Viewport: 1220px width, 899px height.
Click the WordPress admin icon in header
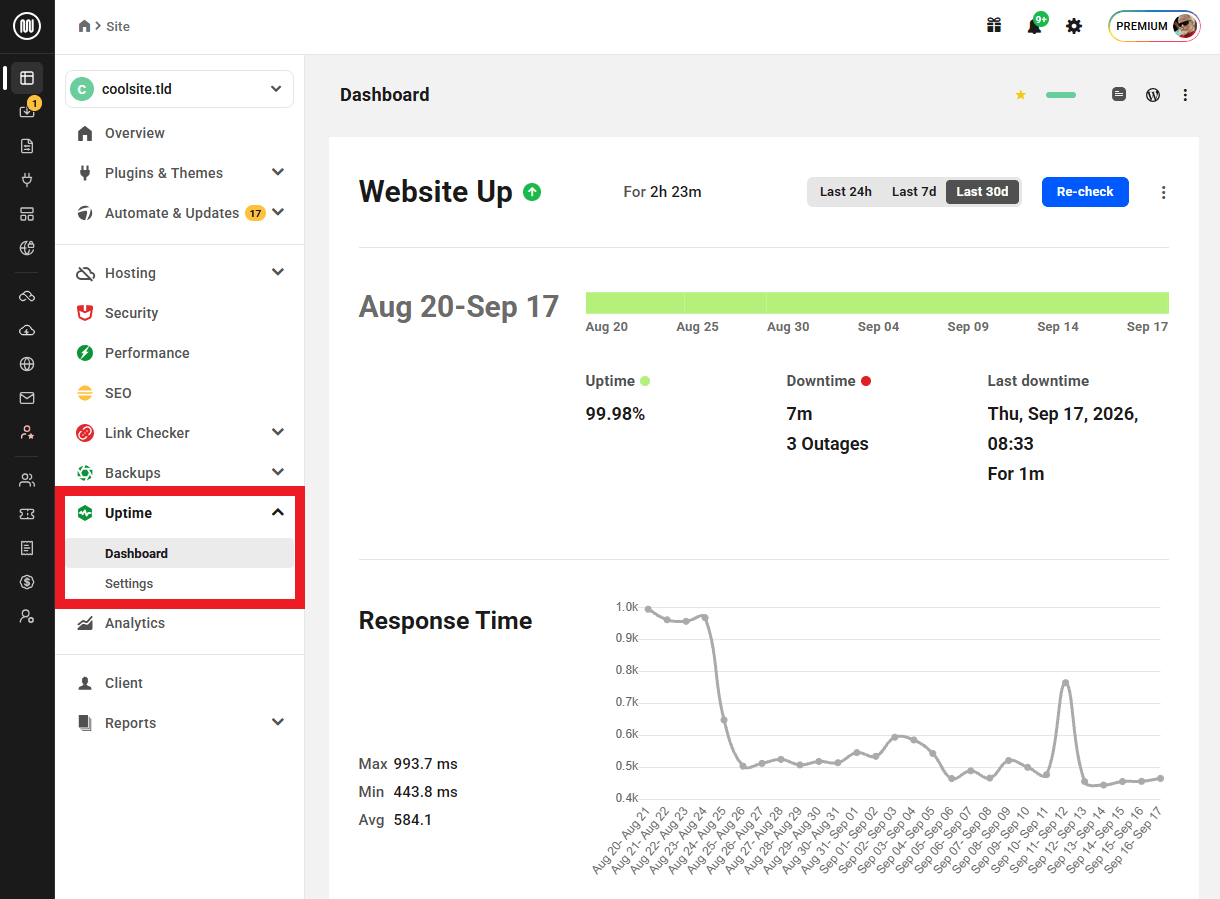(x=1153, y=95)
